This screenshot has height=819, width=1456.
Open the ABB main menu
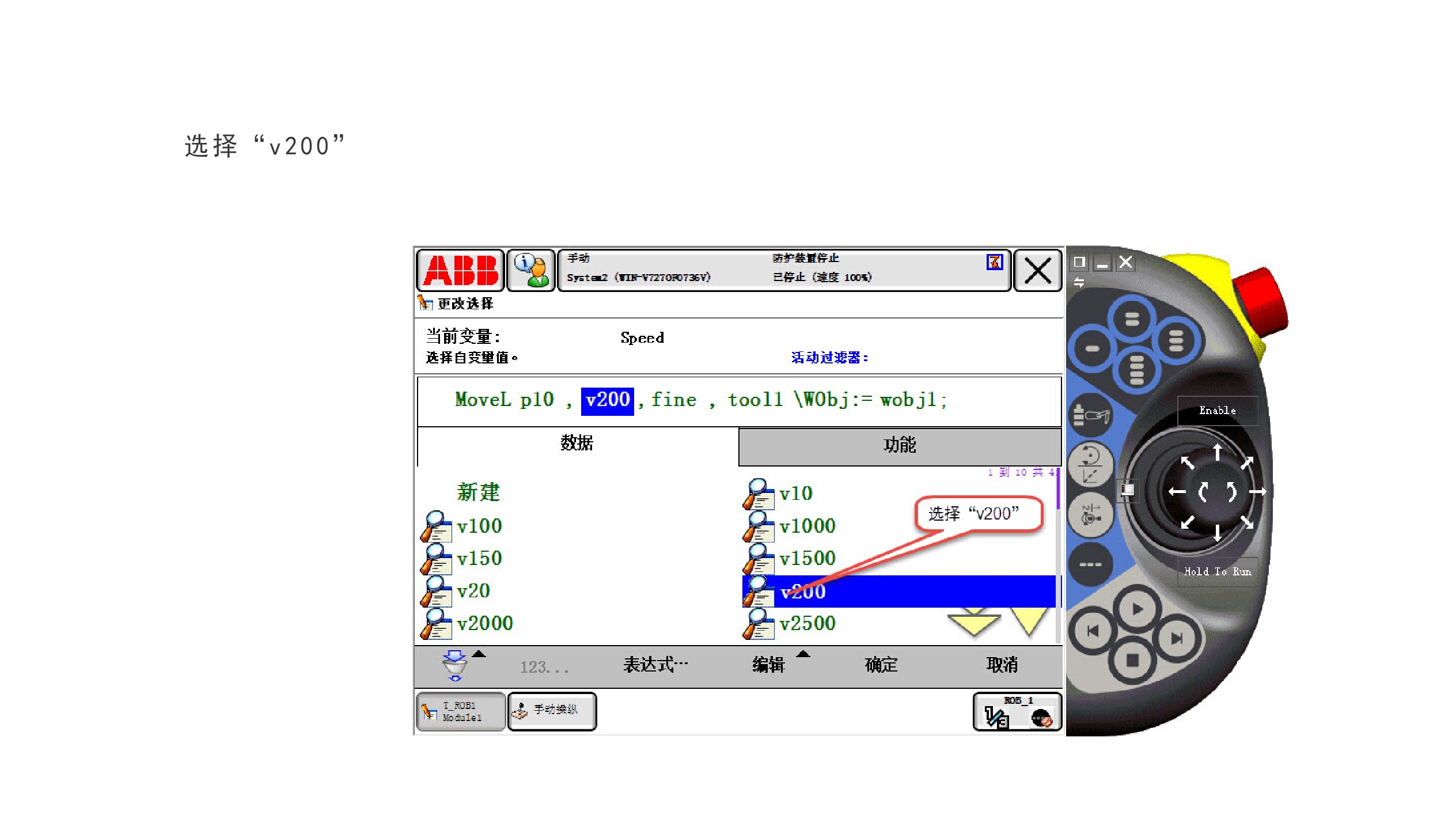[x=460, y=271]
